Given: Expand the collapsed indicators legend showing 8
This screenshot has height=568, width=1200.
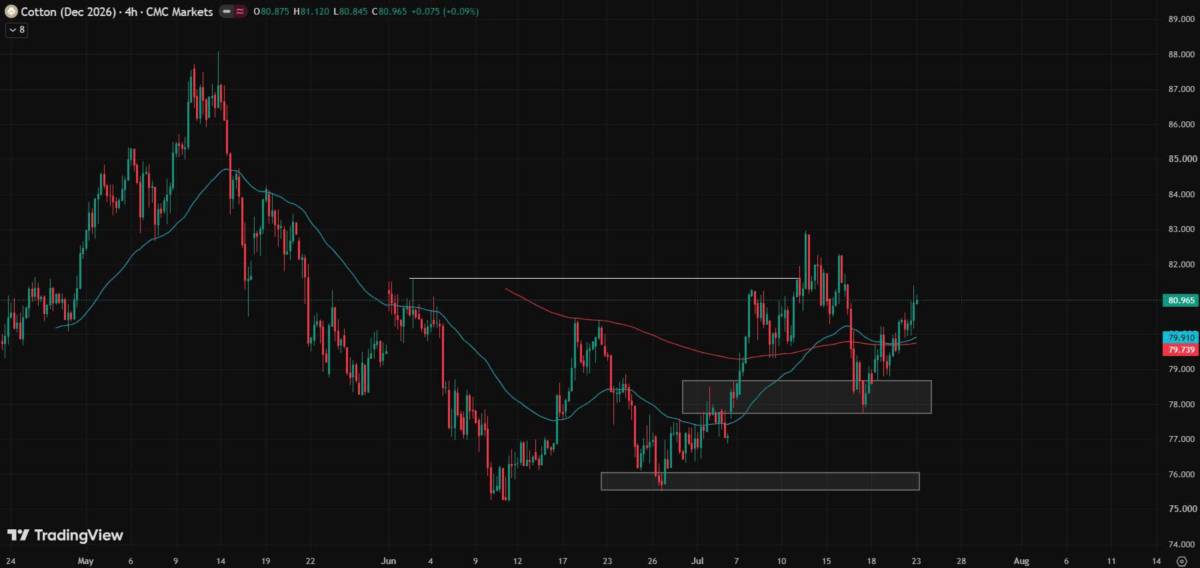Looking at the screenshot, I should [17, 30].
